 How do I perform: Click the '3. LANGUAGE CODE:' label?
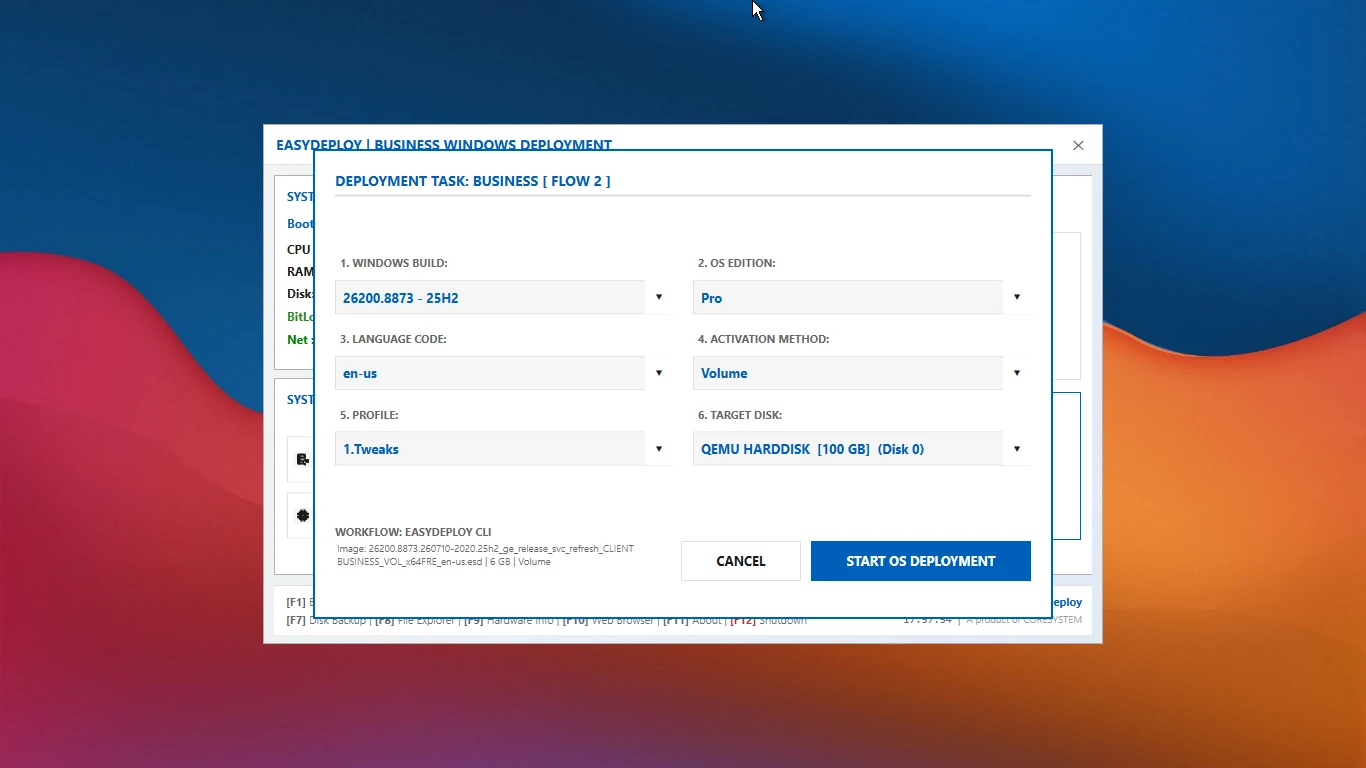(x=393, y=339)
